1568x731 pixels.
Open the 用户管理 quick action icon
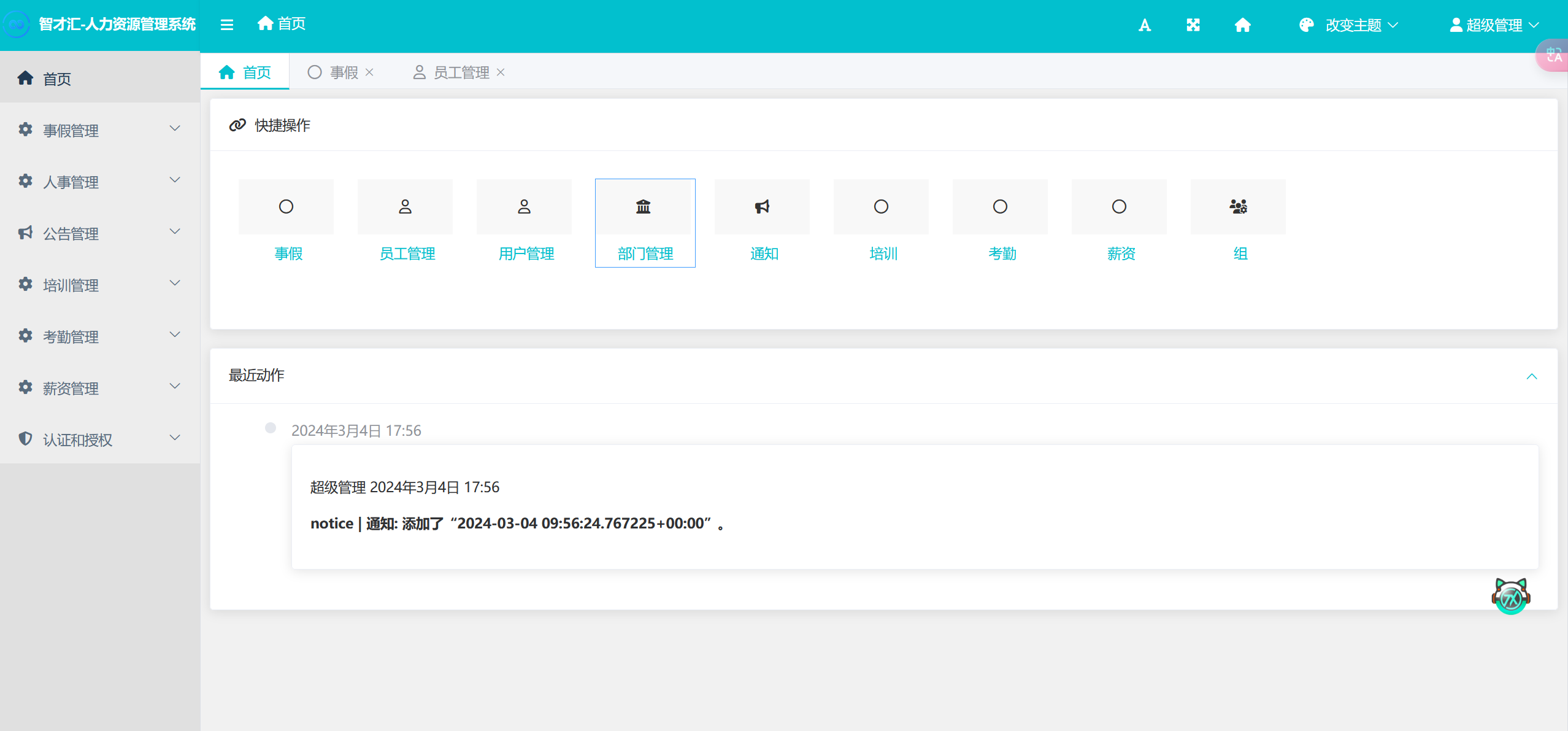[524, 207]
